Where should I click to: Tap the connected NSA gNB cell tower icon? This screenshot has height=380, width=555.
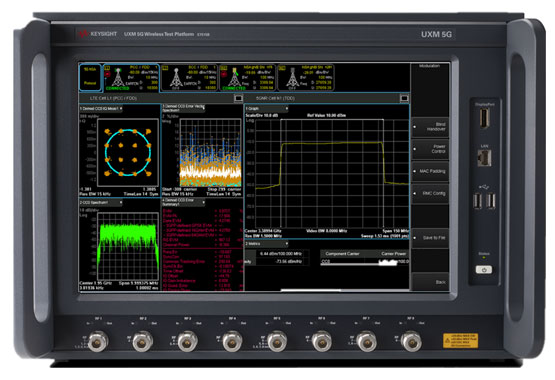click(x=234, y=78)
